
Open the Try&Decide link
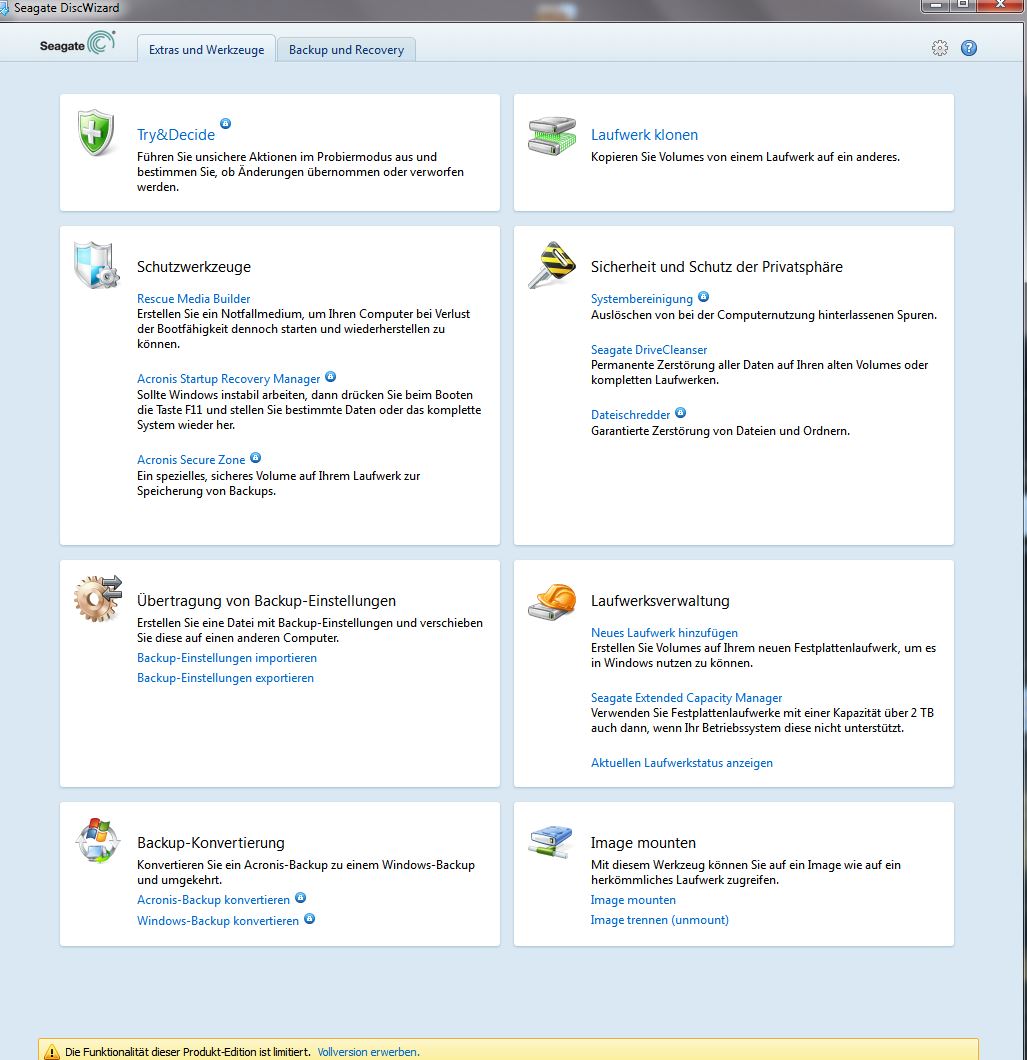click(176, 135)
